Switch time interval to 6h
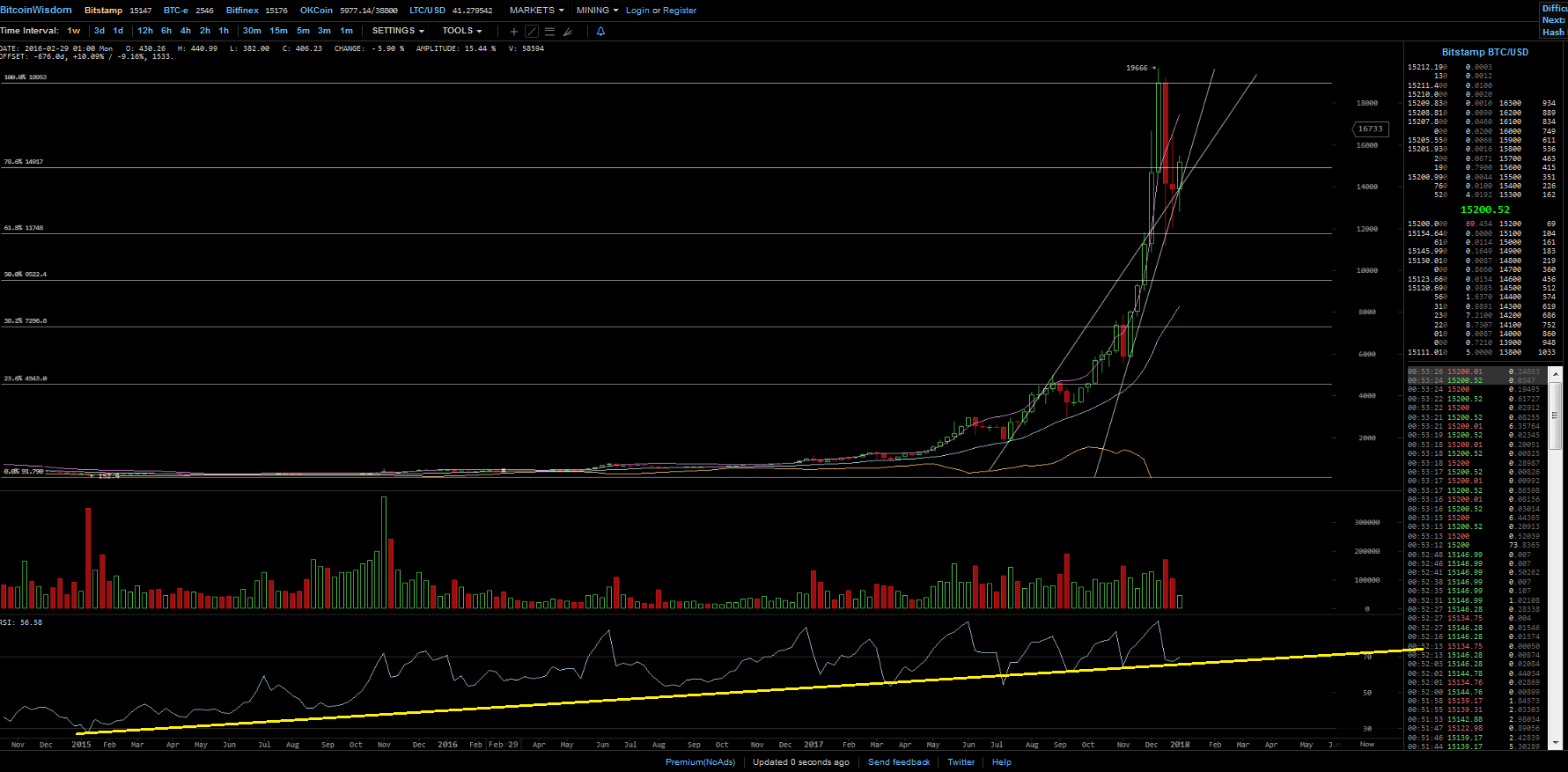 tap(166, 31)
